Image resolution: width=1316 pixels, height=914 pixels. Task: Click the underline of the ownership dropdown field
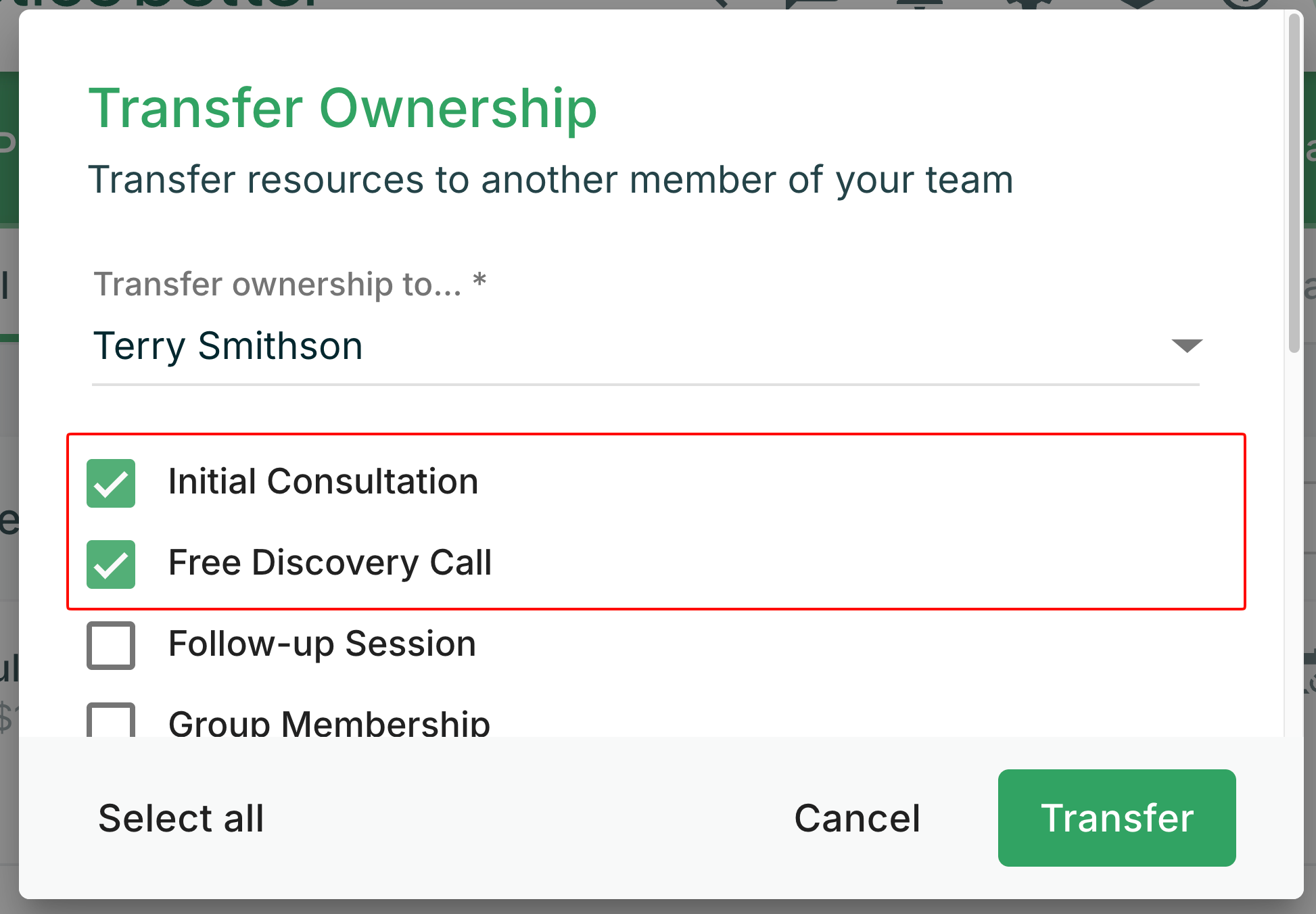pyautogui.click(x=646, y=385)
